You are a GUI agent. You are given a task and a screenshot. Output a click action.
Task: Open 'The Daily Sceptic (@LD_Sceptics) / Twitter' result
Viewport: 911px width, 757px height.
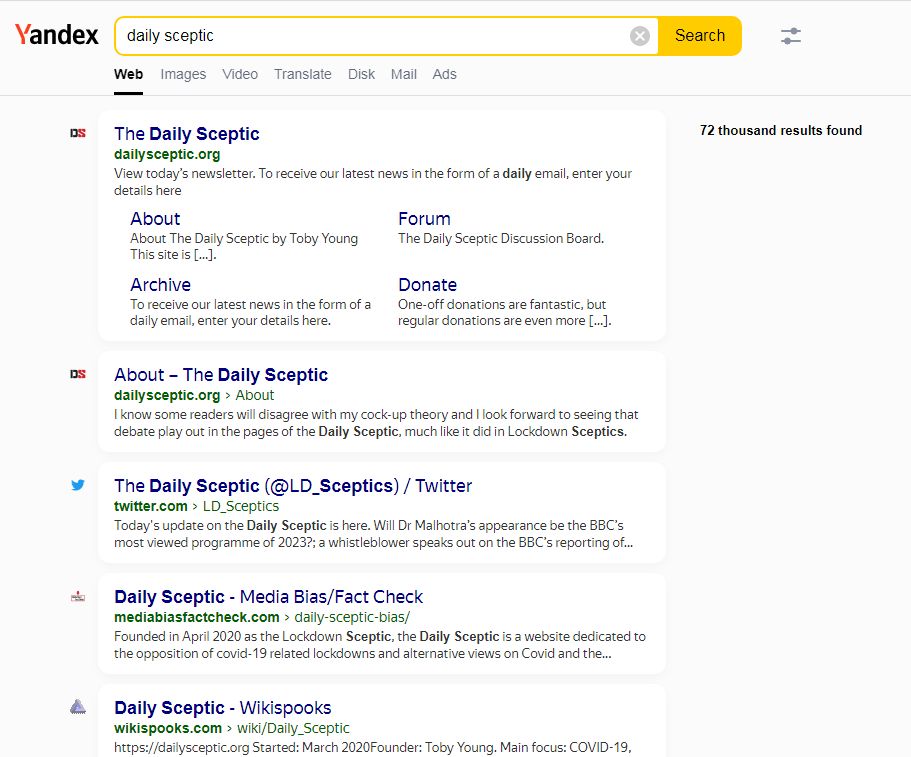point(293,486)
